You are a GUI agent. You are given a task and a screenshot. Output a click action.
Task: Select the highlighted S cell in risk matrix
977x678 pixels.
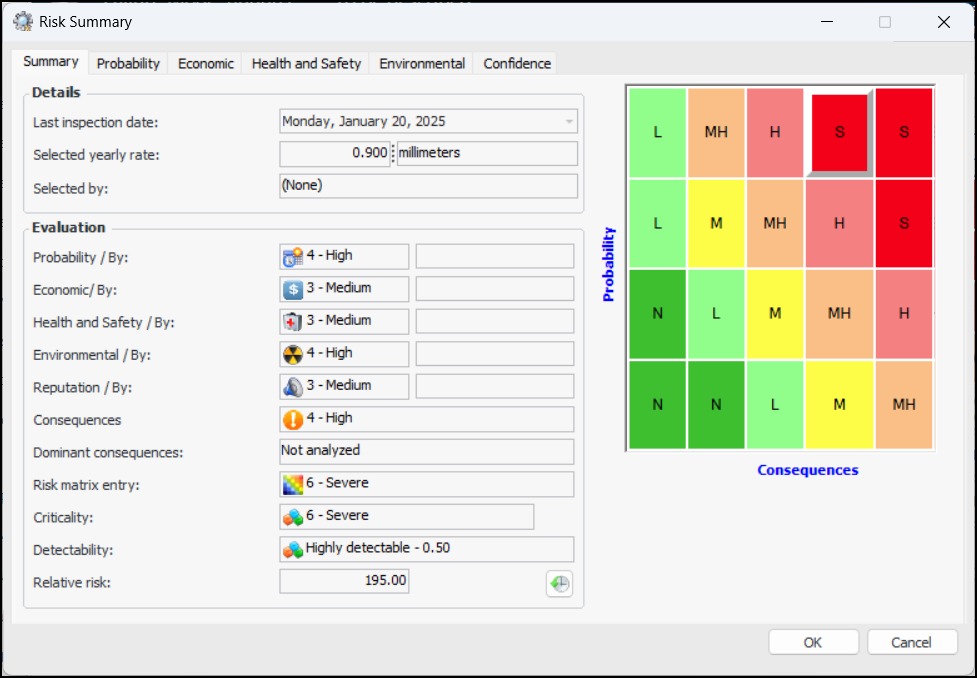pyautogui.click(x=839, y=132)
